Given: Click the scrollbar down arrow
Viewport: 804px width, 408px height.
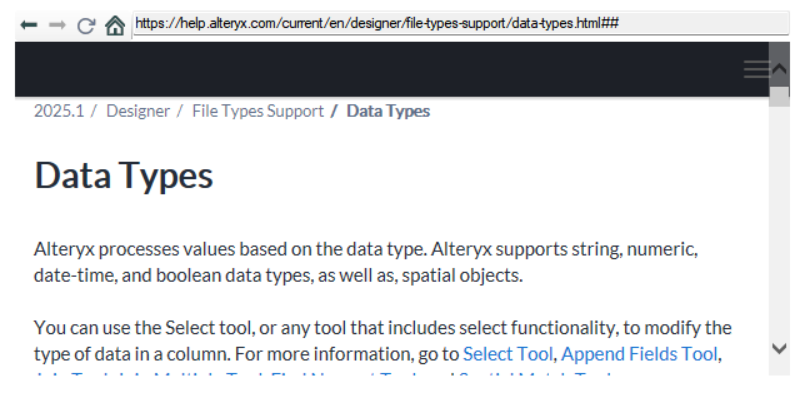Looking at the screenshot, I should point(779,349).
